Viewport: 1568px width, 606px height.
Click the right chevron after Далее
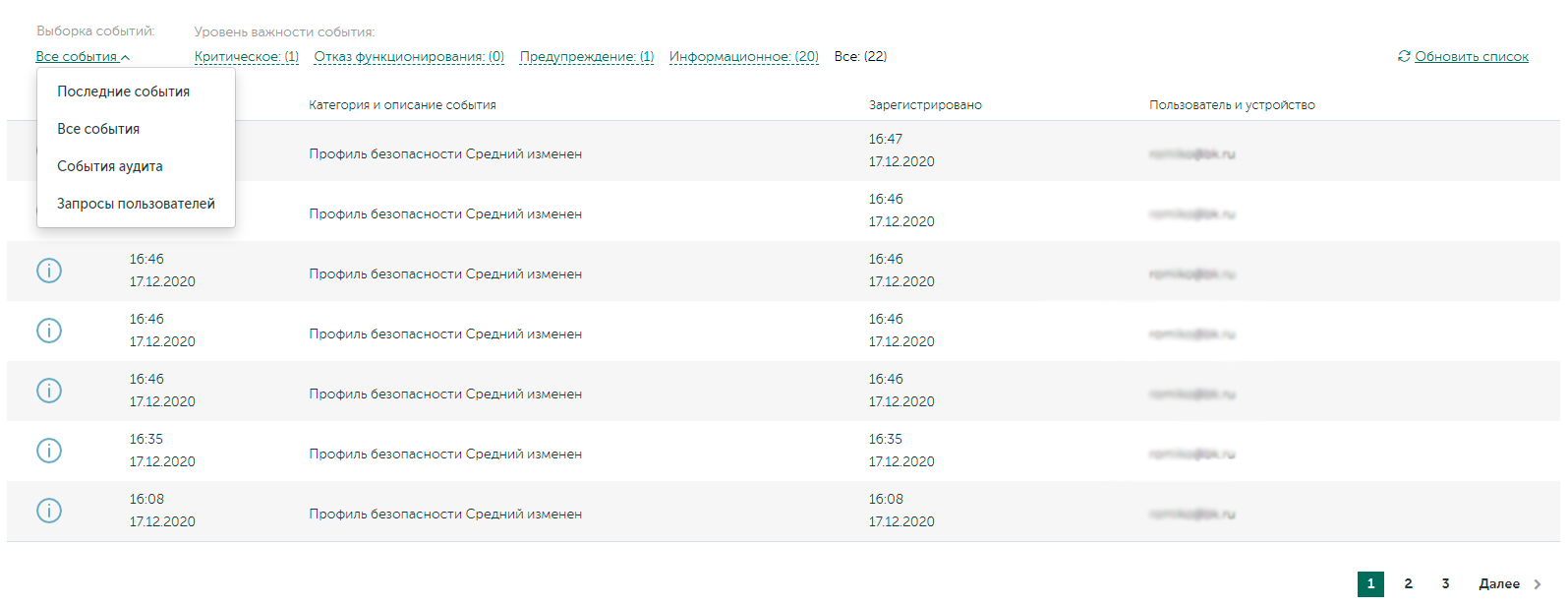(x=1538, y=584)
